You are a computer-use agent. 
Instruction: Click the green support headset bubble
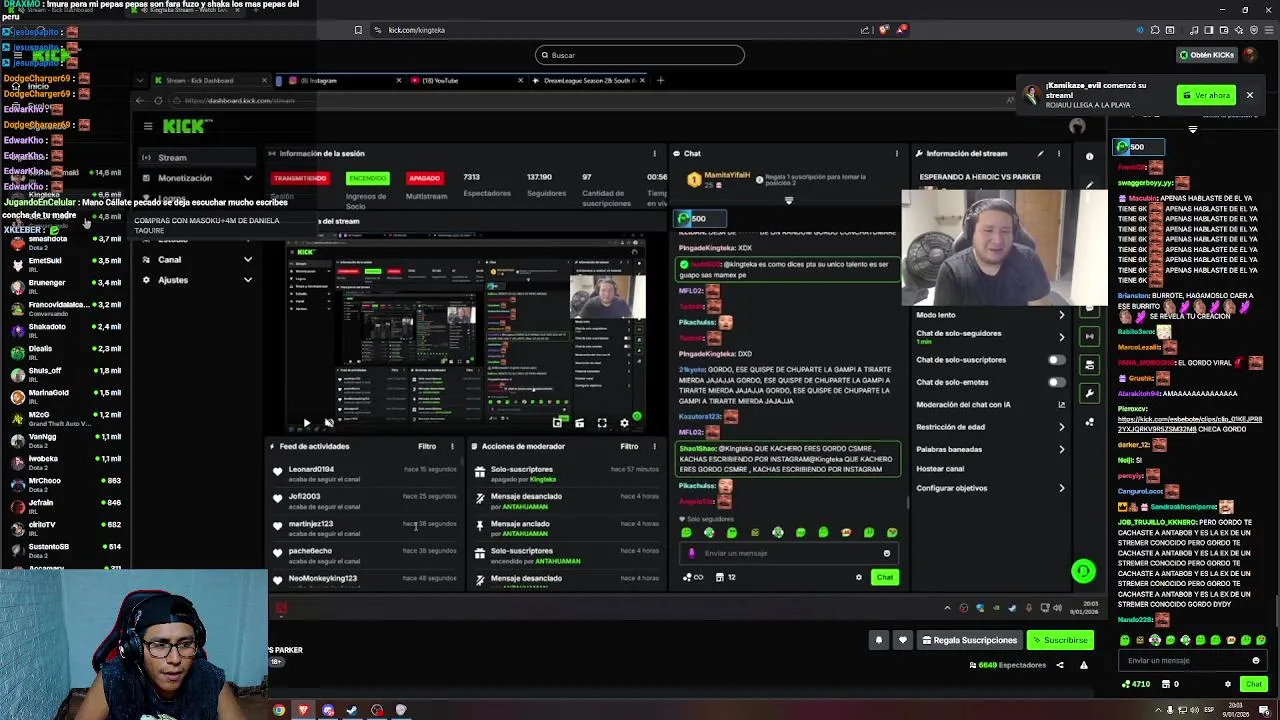coord(1083,571)
